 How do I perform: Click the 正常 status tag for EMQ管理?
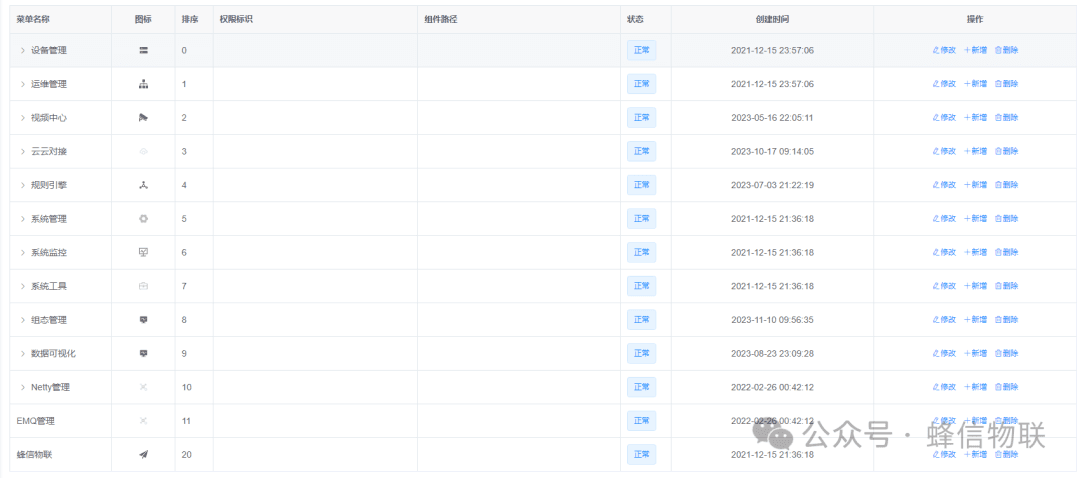coord(641,421)
